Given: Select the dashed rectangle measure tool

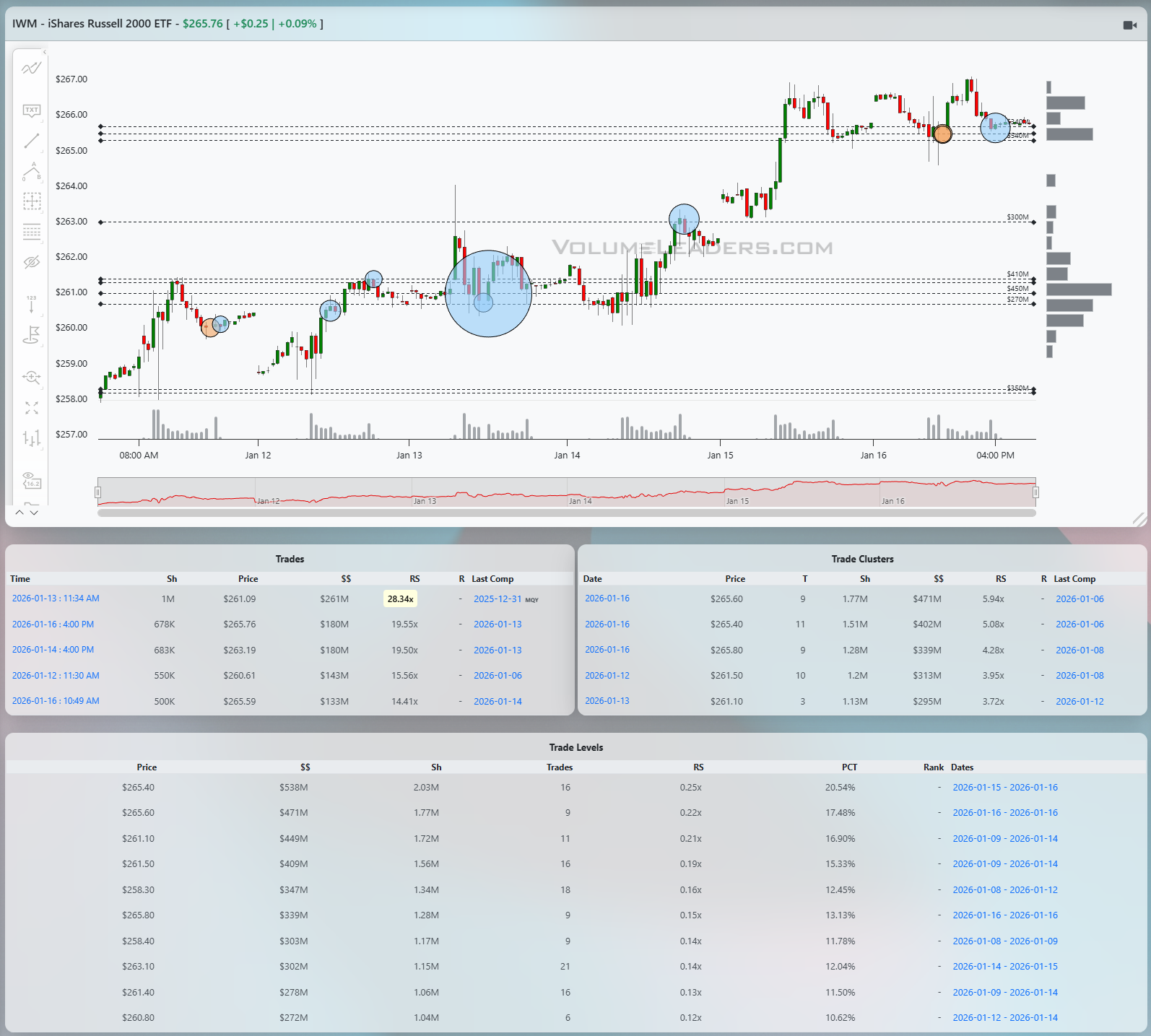Looking at the screenshot, I should pos(31,201).
